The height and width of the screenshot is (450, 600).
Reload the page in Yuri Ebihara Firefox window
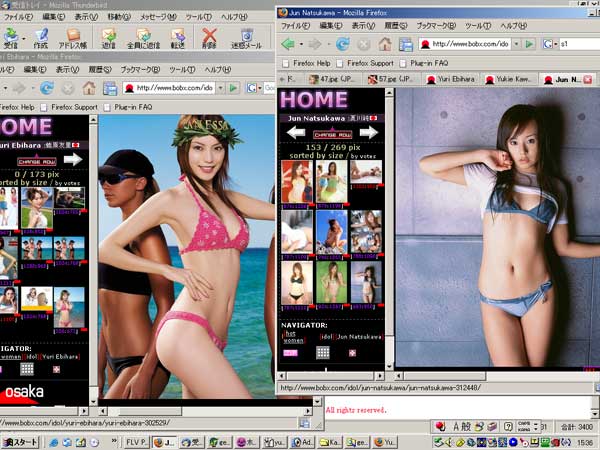(47, 88)
